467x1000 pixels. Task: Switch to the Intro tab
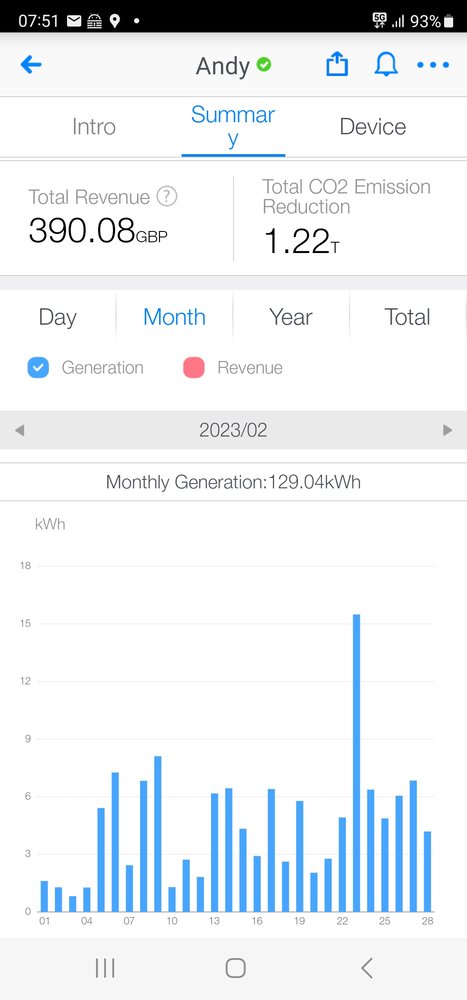click(94, 126)
